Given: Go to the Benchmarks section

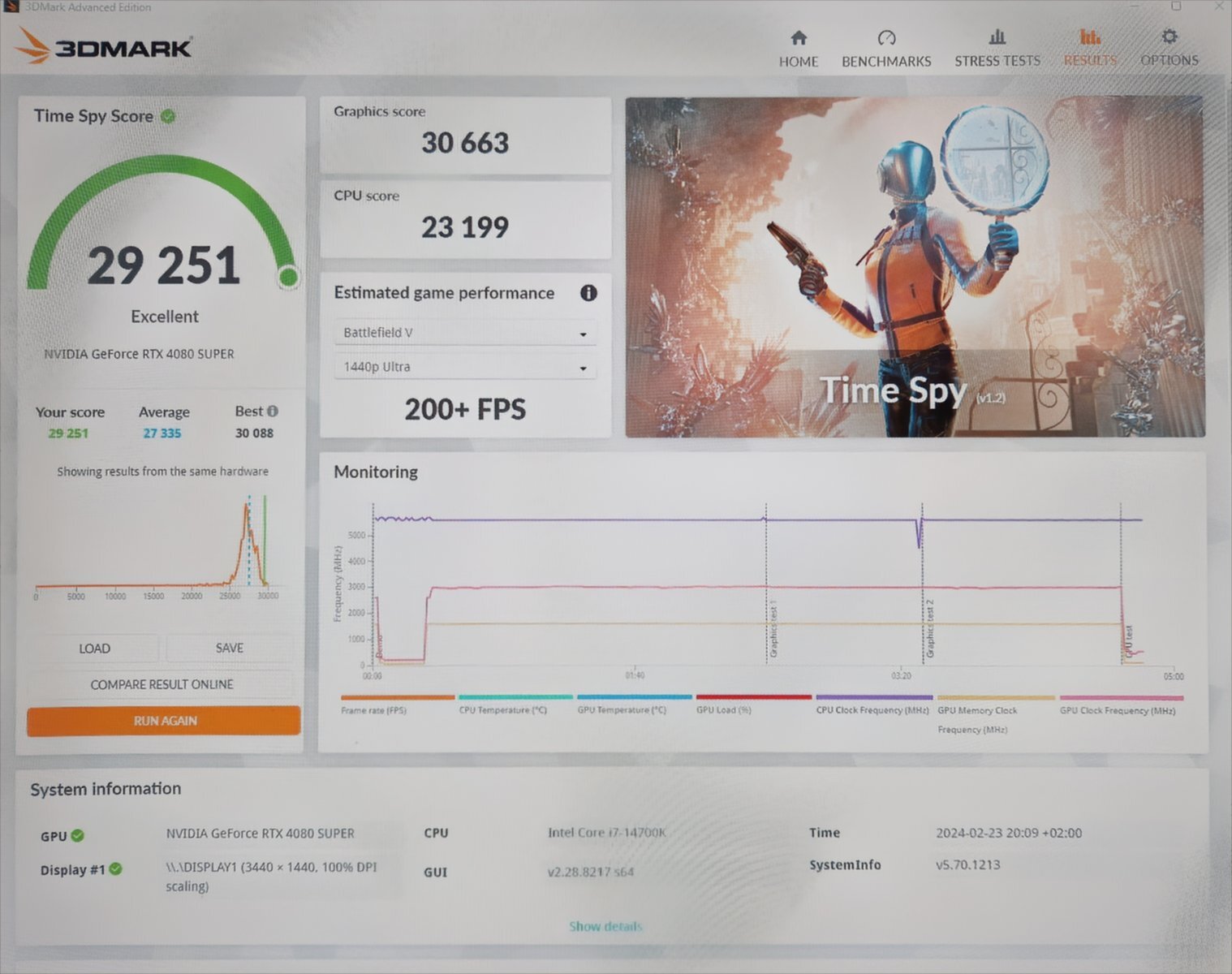Looking at the screenshot, I should point(886,49).
